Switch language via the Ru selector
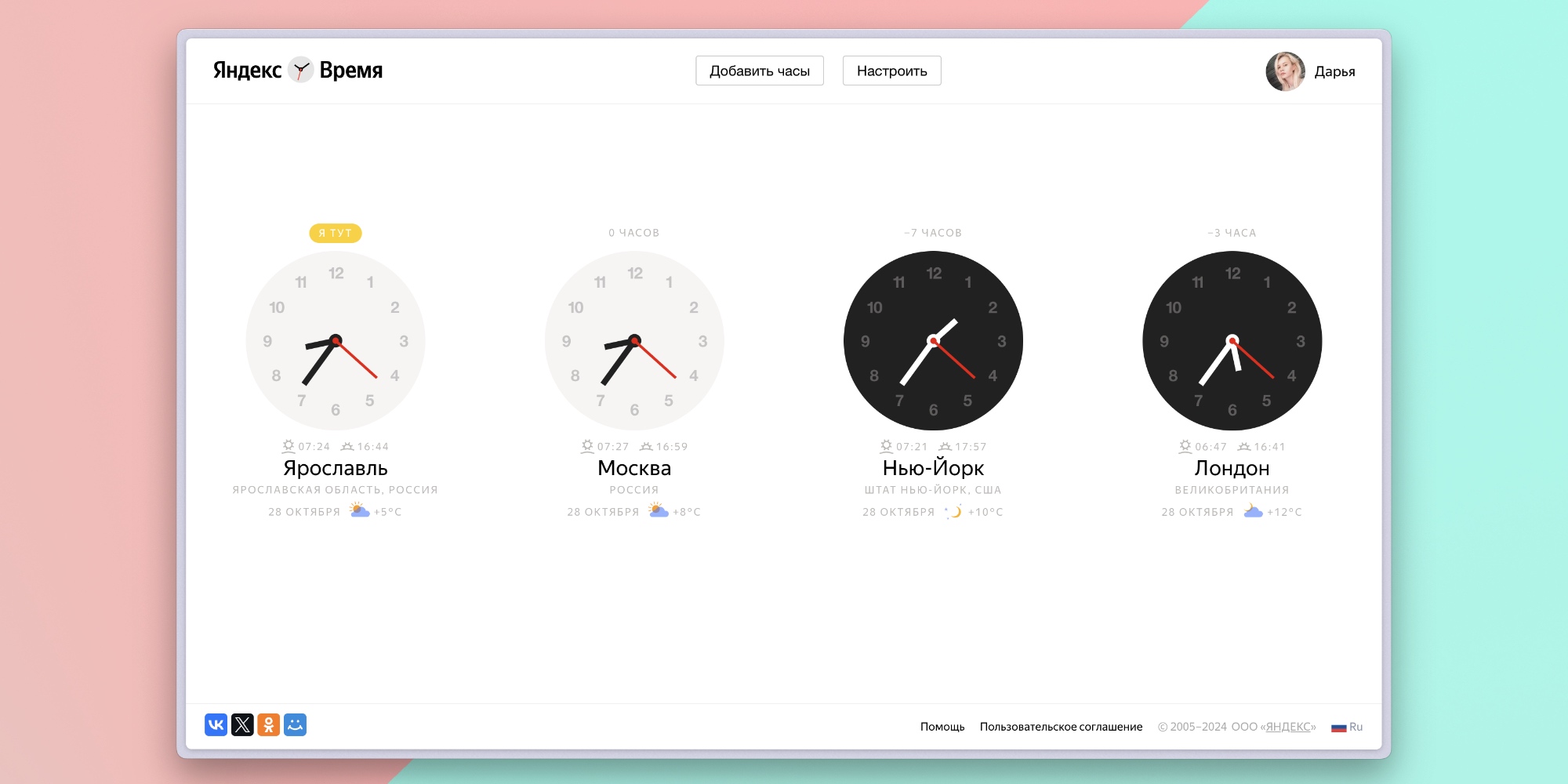Screen dimensions: 1568x784 pyautogui.click(x=1356, y=727)
